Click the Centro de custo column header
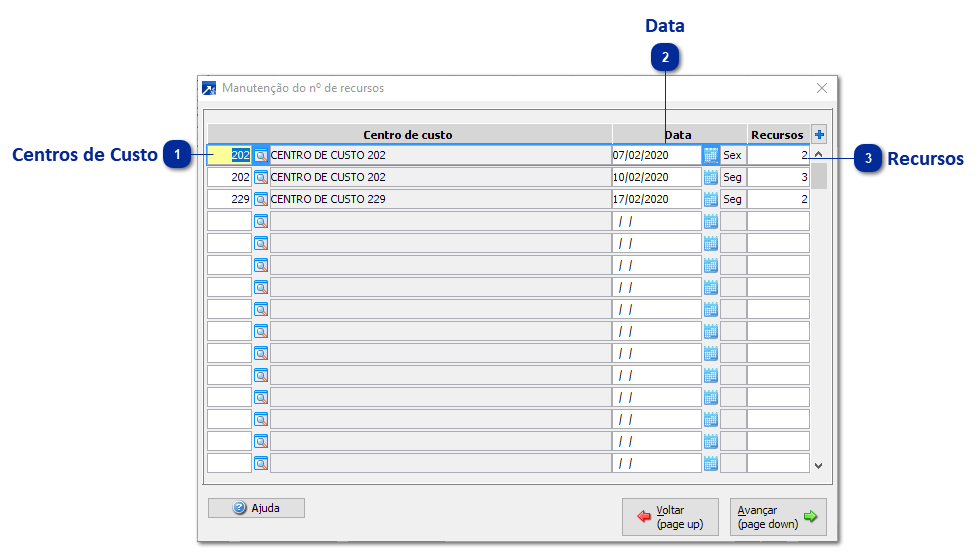980x553 pixels. [409, 134]
